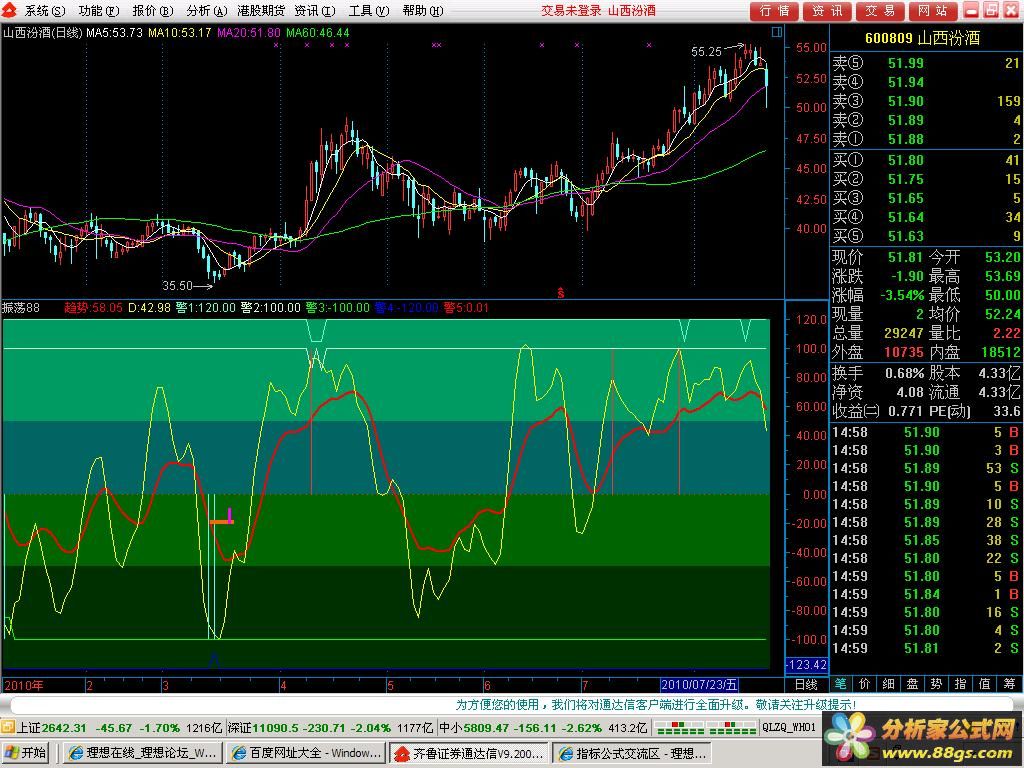This screenshot has height=768, width=1024.
Task: Switch to the 指 tab
Action: coord(960,684)
